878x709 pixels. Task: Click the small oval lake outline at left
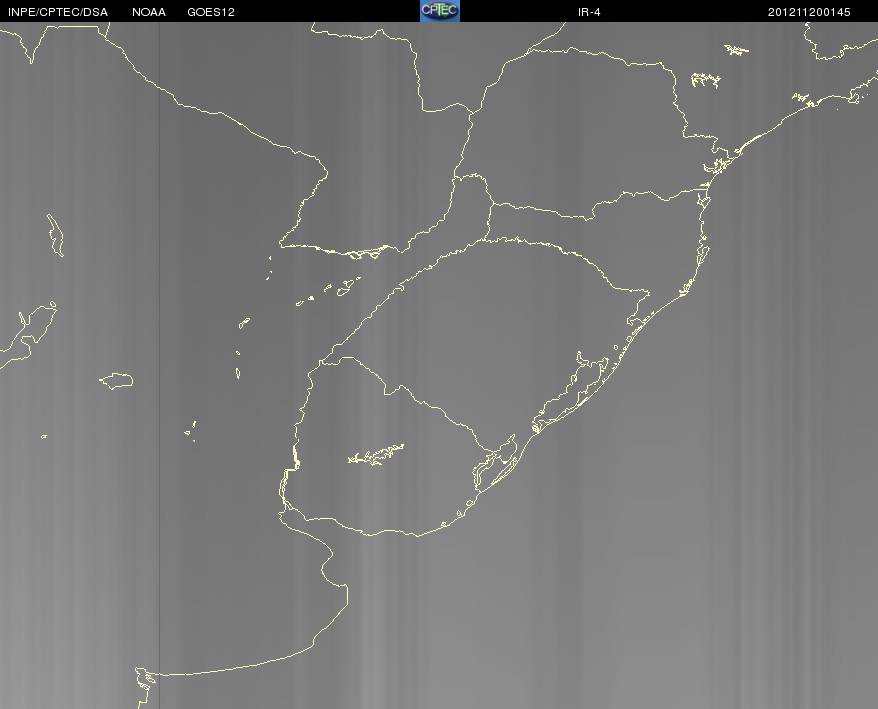(117, 381)
